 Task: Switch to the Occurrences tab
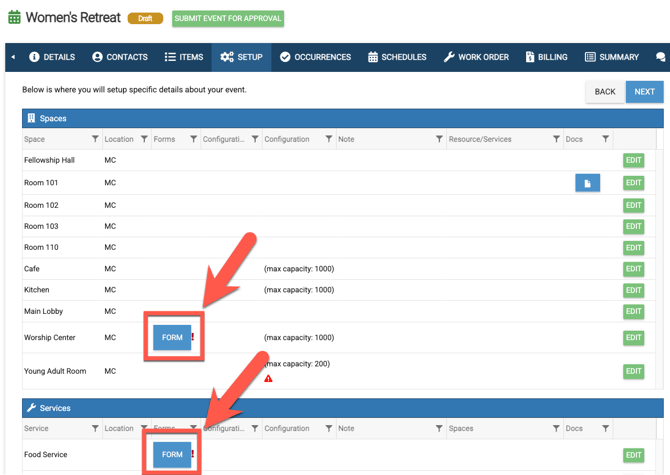coord(315,57)
